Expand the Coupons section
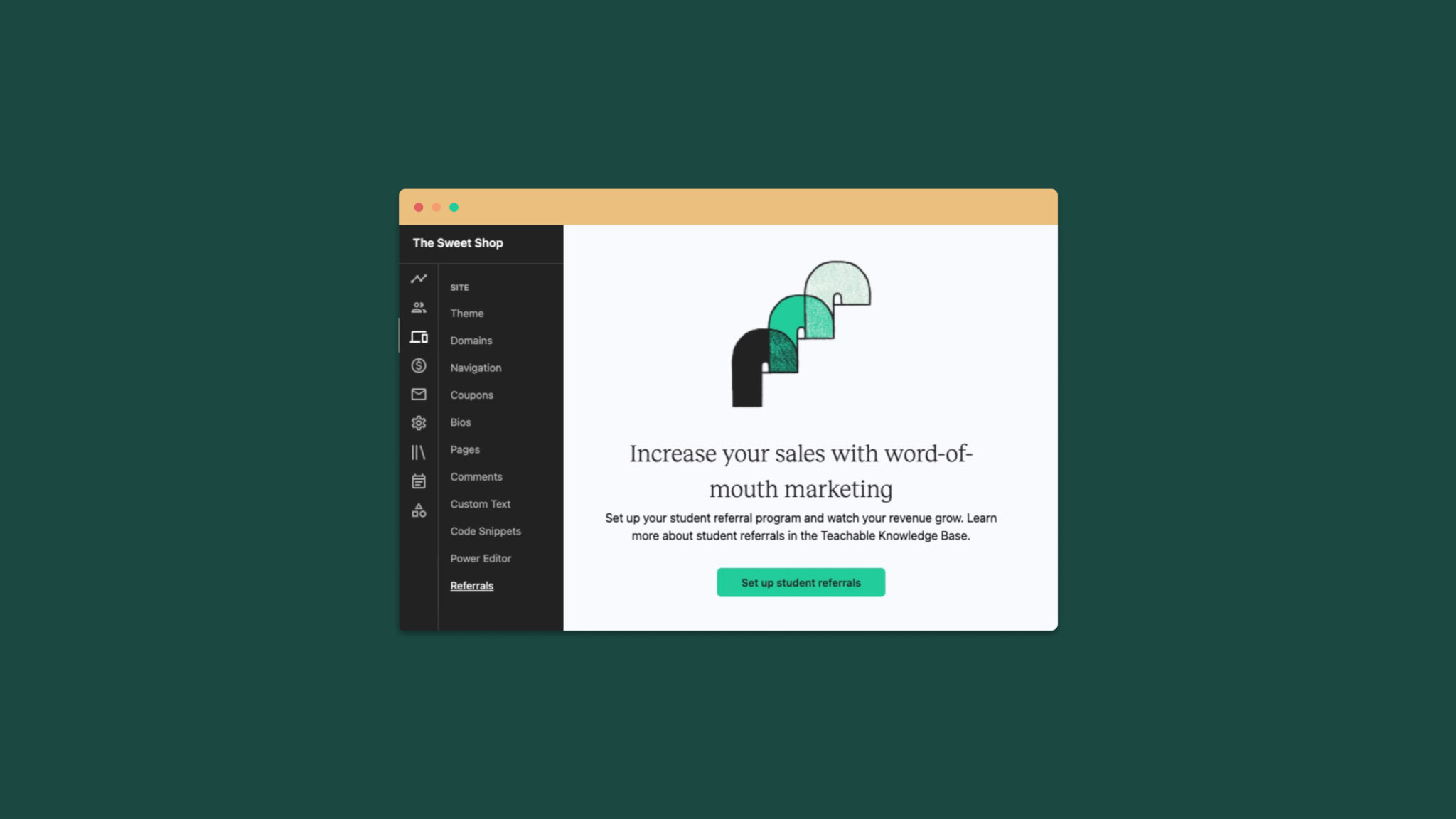 click(x=471, y=394)
